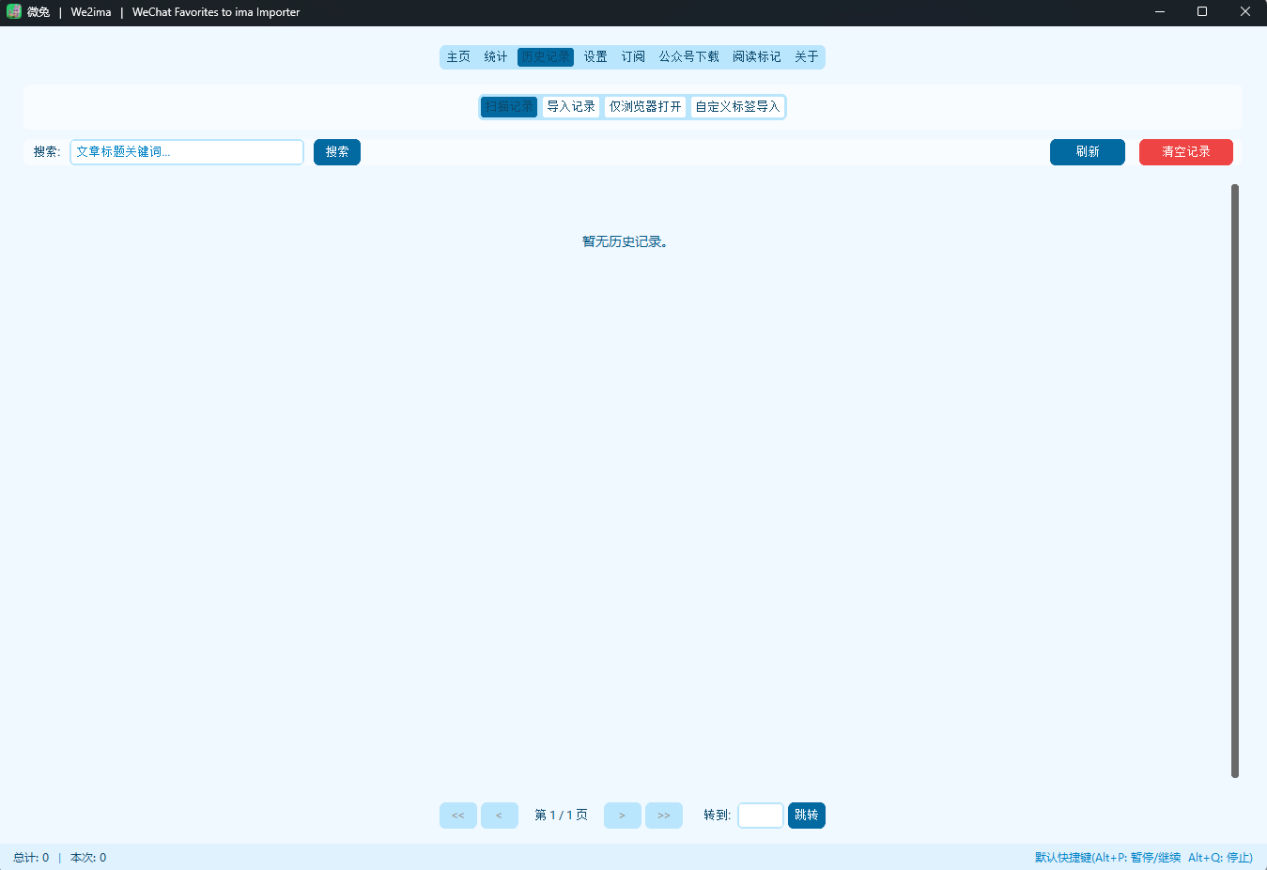Maximize the We2ima window
This screenshot has height=870, width=1267.
coord(1202,12)
